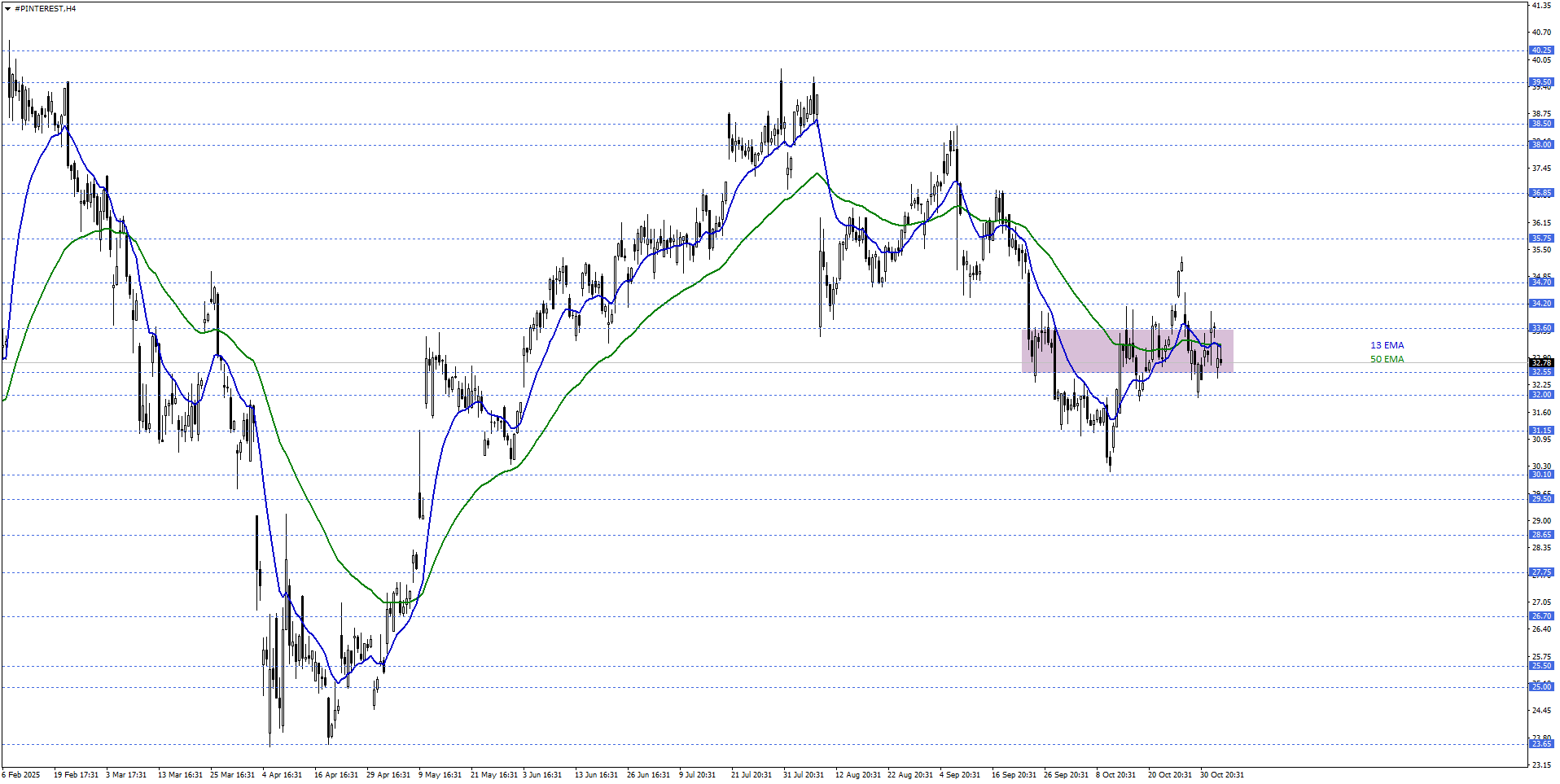Image resolution: width=1560 pixels, height=784 pixels.
Task: Select the 31.15 price level tag
Action: coord(1541,431)
